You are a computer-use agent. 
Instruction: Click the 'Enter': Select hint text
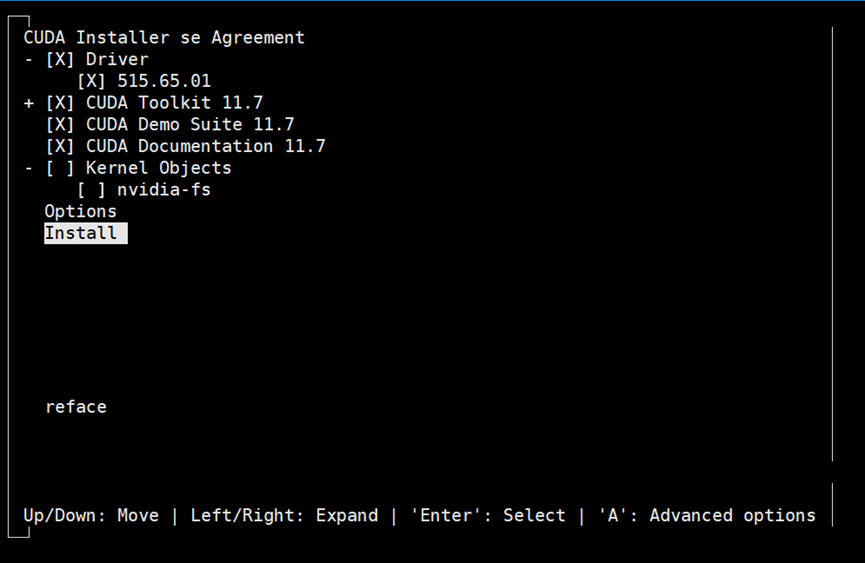pyautogui.click(x=488, y=516)
